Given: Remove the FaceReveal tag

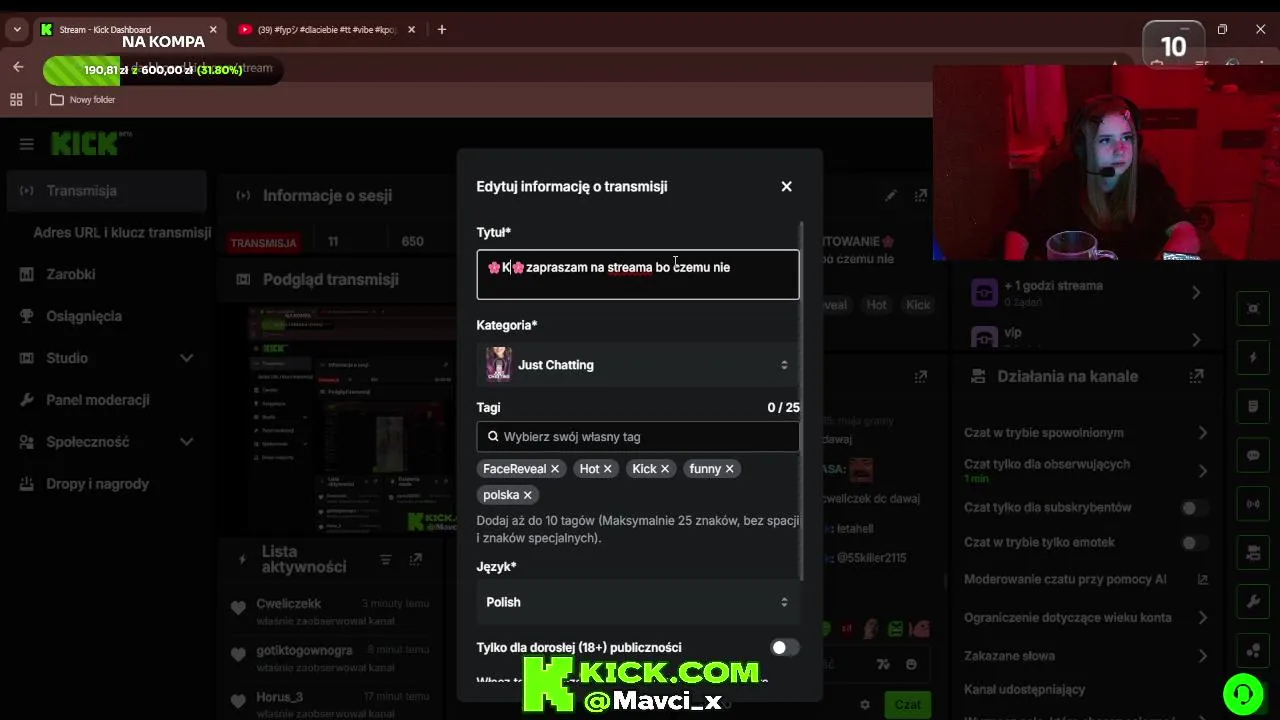Looking at the screenshot, I should point(555,469).
